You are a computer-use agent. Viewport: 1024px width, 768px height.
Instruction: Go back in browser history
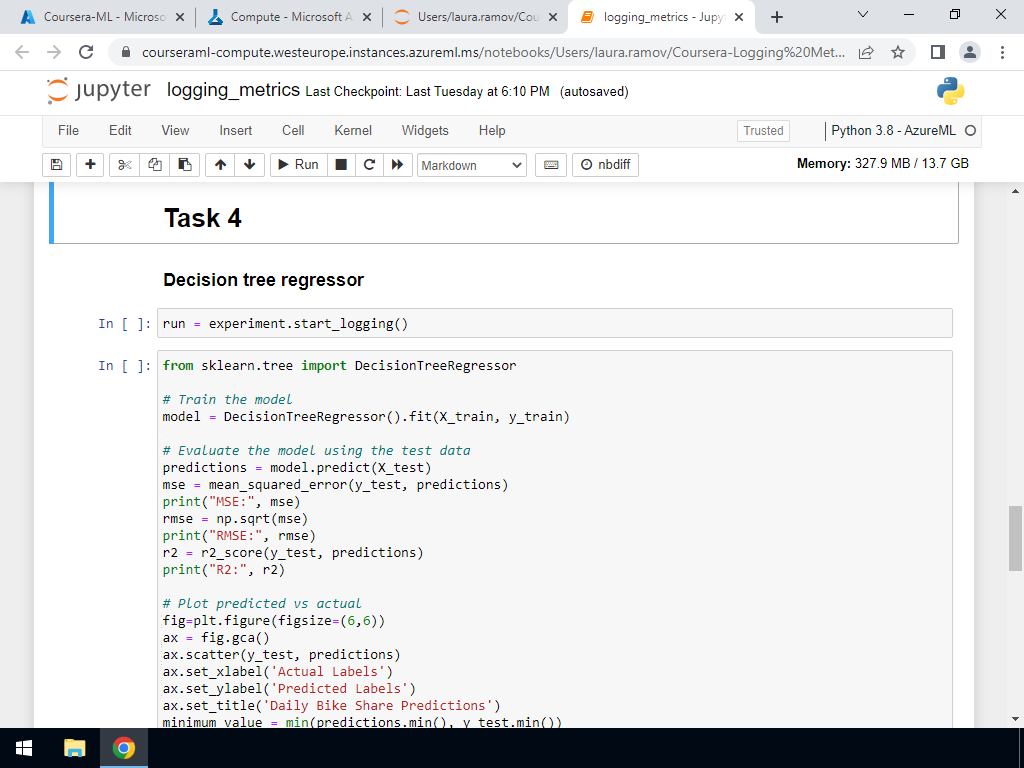22,52
